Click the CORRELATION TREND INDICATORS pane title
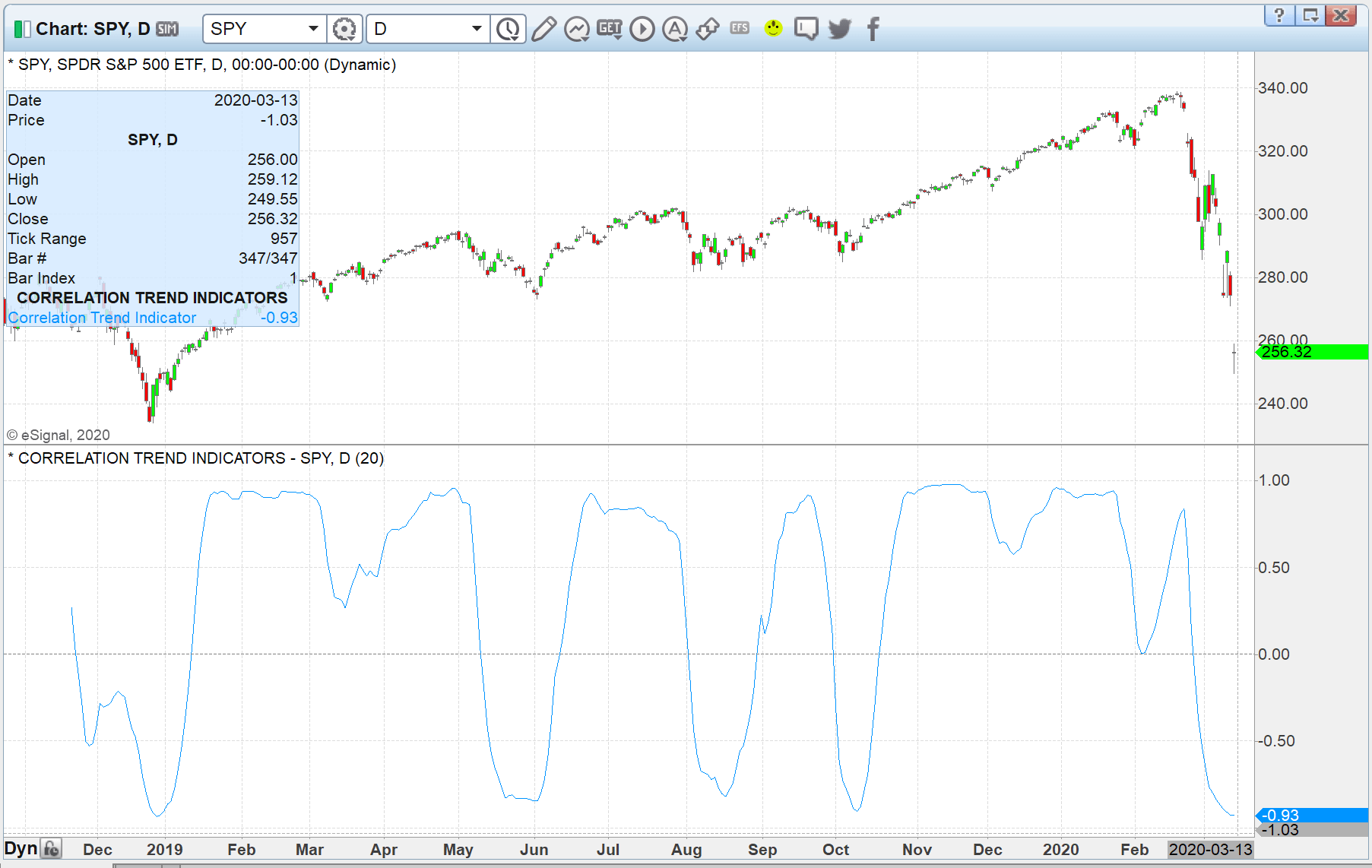The height and width of the screenshot is (868, 1372). tap(201, 458)
